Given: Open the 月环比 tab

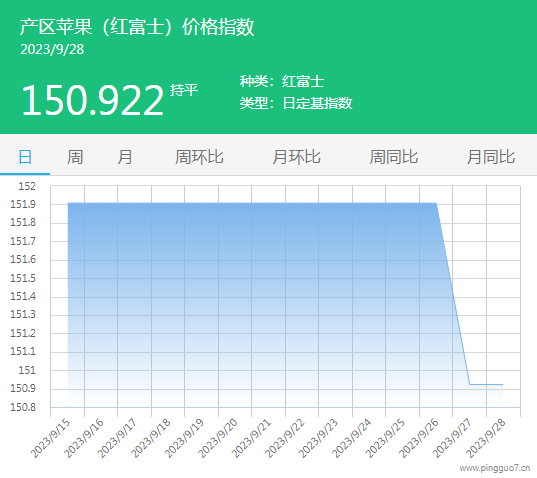Looking at the screenshot, I should click(296, 157).
